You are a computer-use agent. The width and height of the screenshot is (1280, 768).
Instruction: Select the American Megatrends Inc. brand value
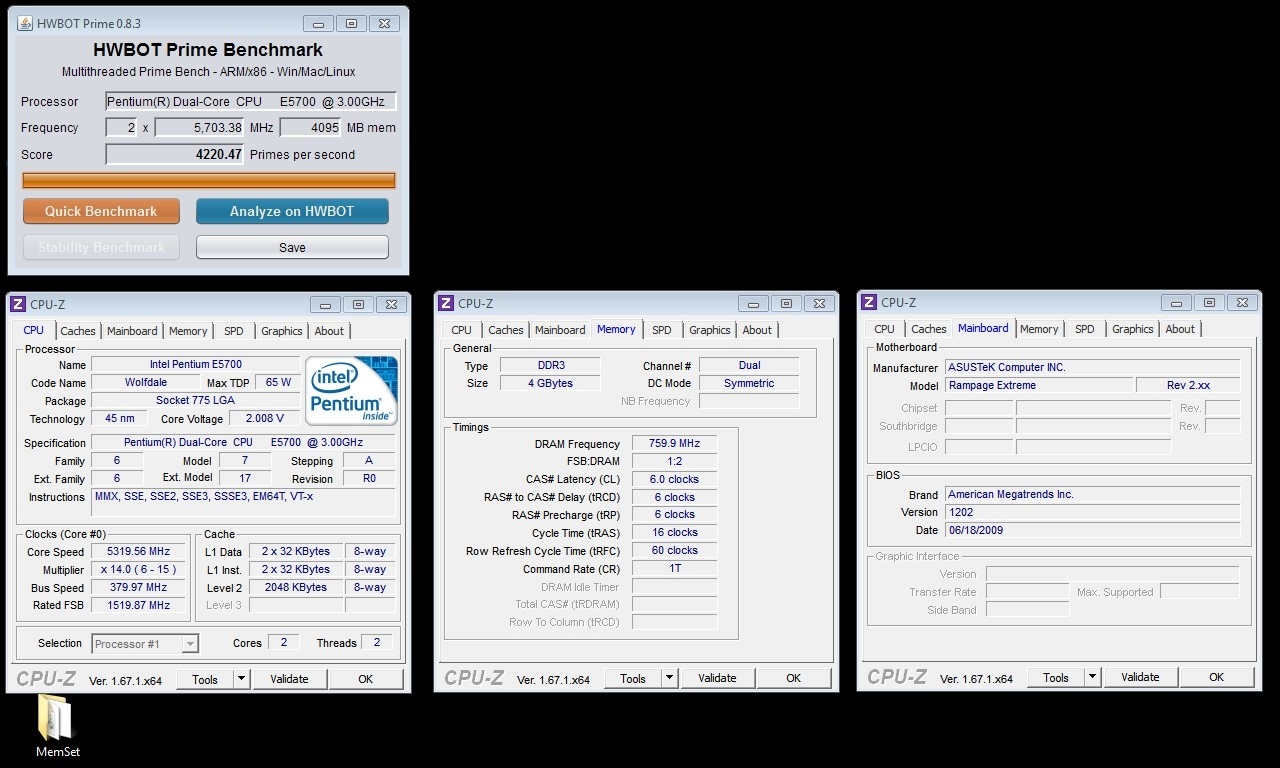(x=1093, y=494)
